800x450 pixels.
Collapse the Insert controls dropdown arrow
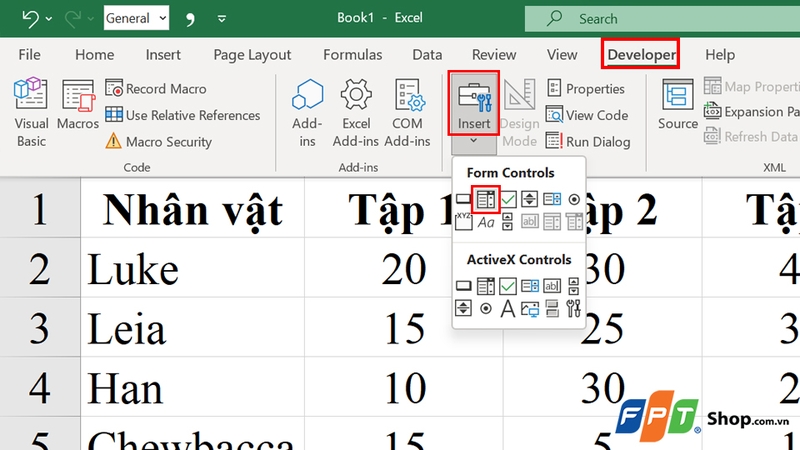(x=473, y=142)
